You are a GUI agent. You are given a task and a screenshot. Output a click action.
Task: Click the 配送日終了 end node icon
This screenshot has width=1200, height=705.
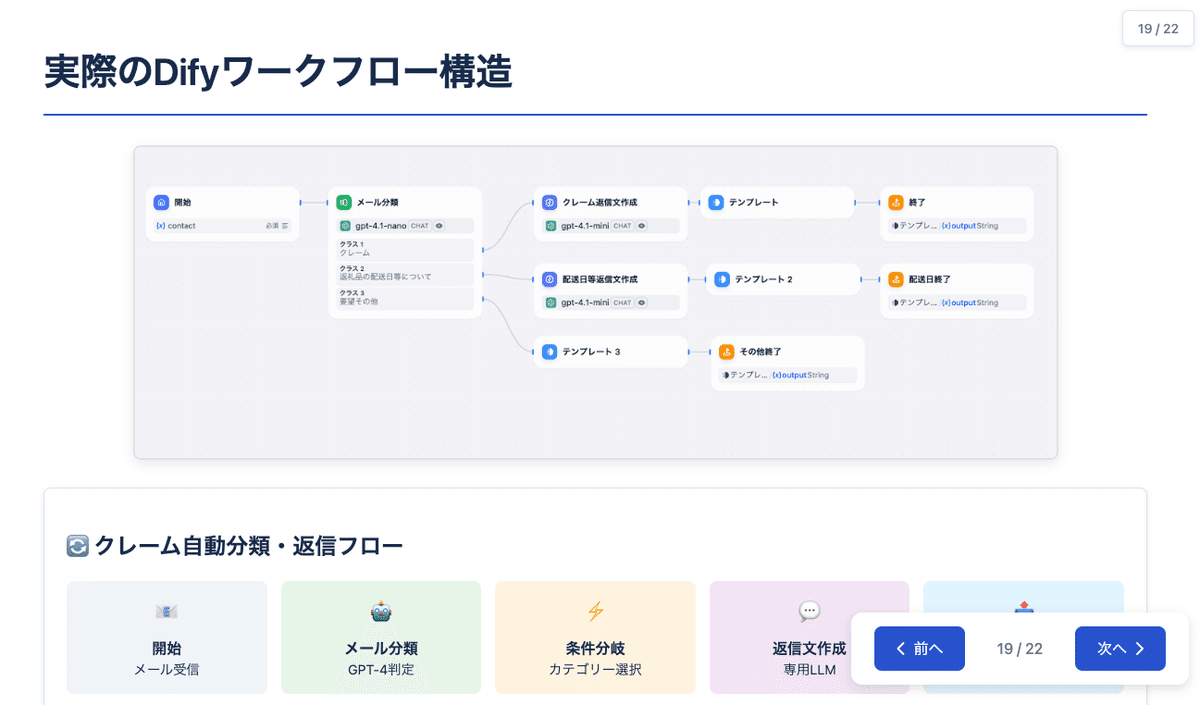point(896,279)
